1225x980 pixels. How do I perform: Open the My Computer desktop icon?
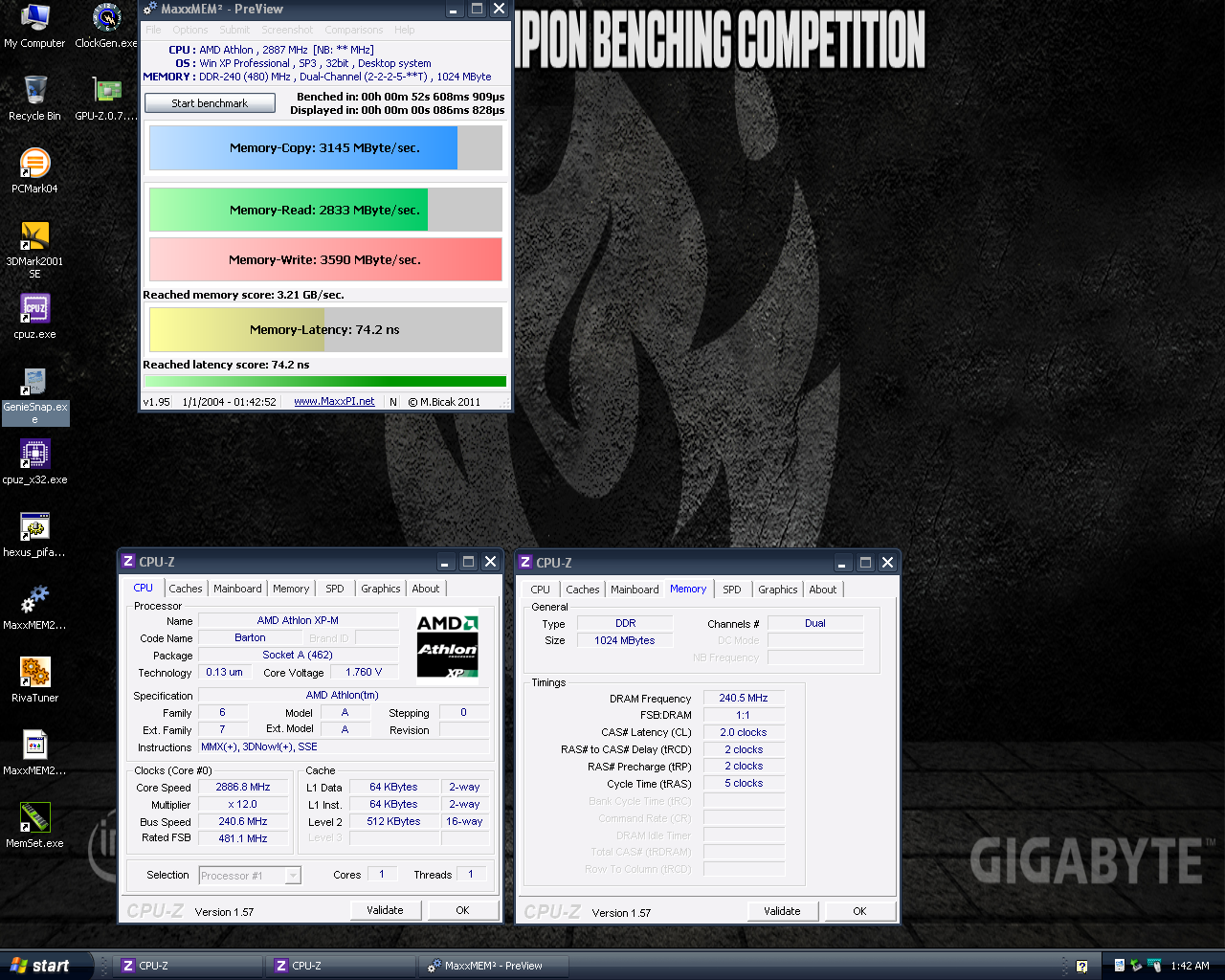[x=34, y=26]
